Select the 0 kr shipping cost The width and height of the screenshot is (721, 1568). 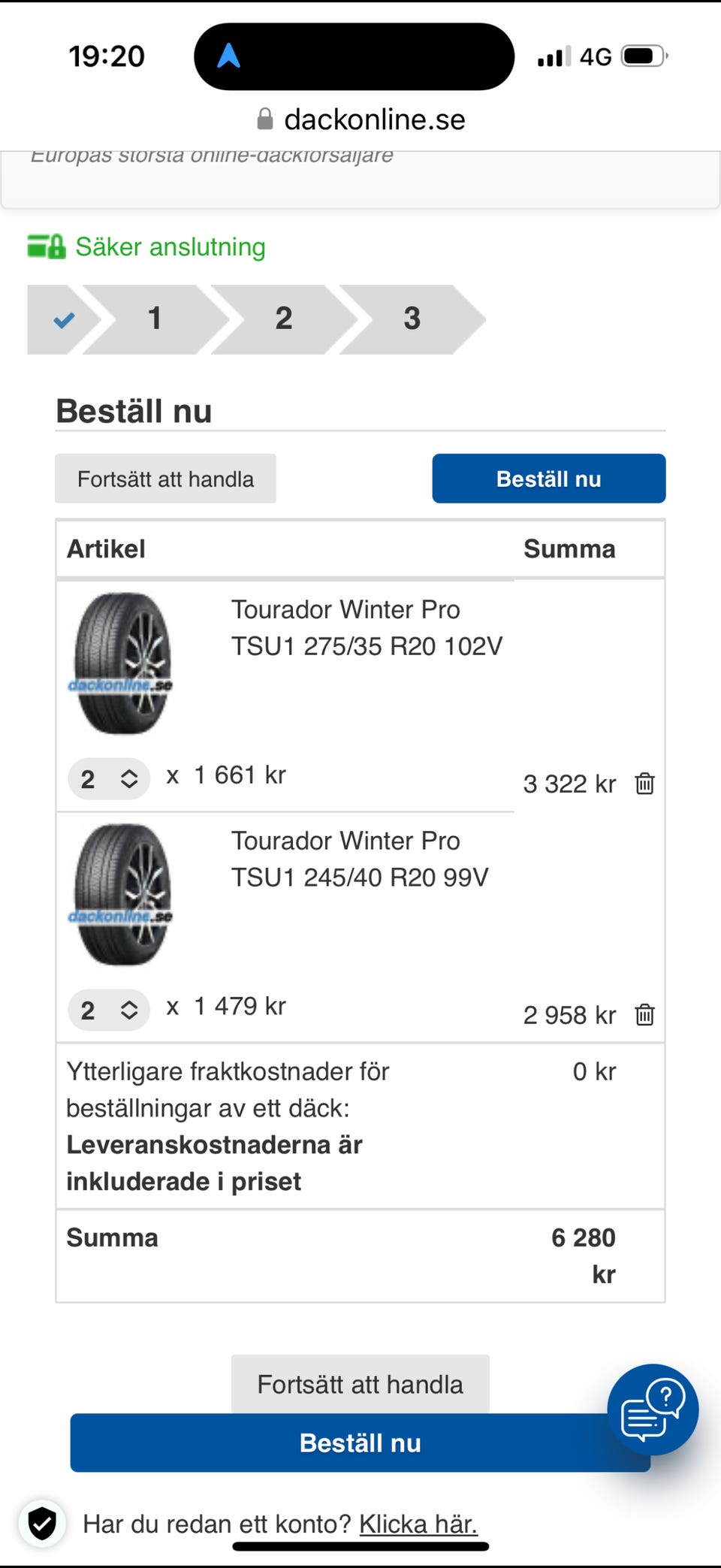[x=594, y=1071]
